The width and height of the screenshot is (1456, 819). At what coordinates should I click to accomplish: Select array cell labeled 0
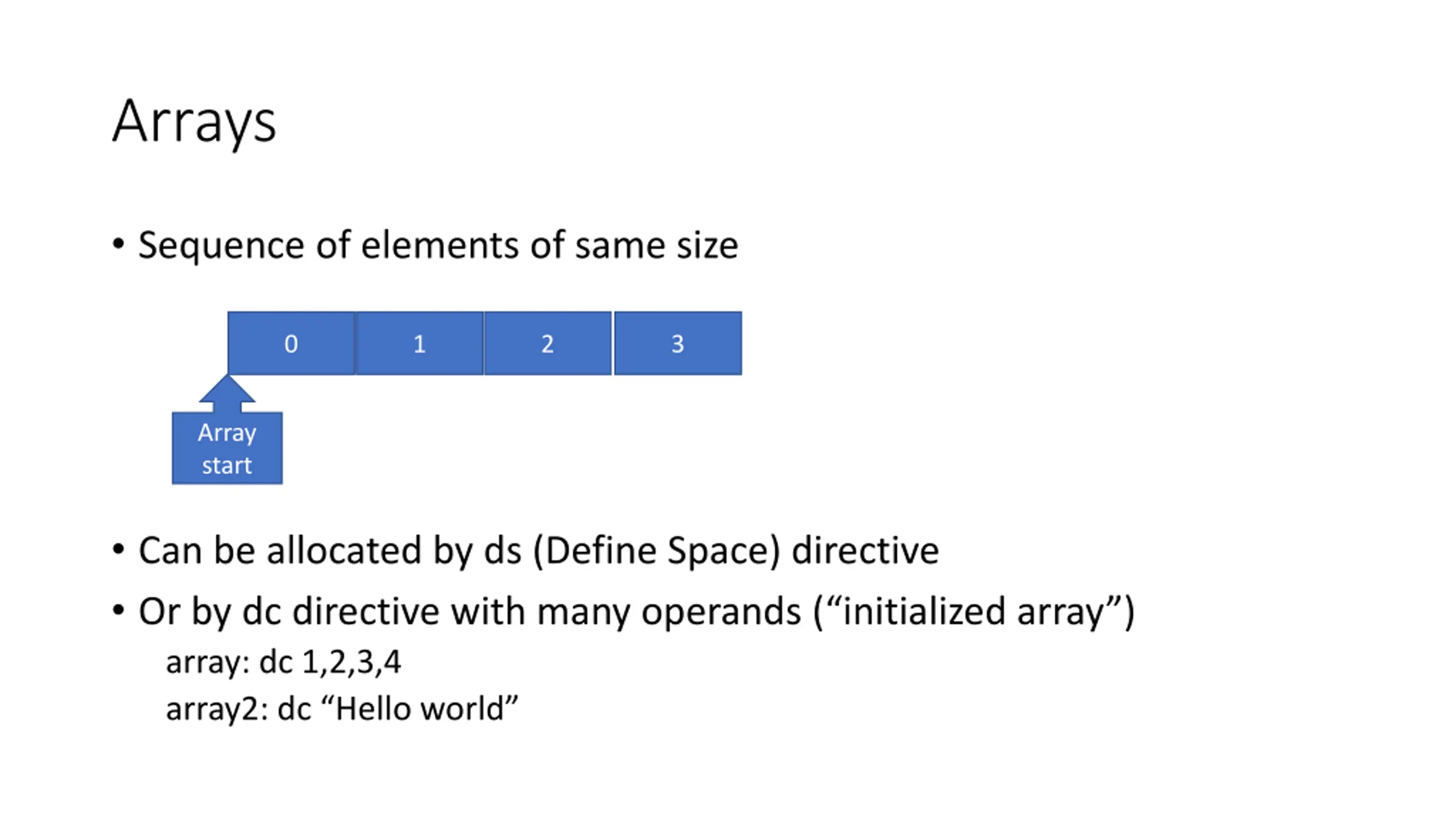pyautogui.click(x=291, y=343)
